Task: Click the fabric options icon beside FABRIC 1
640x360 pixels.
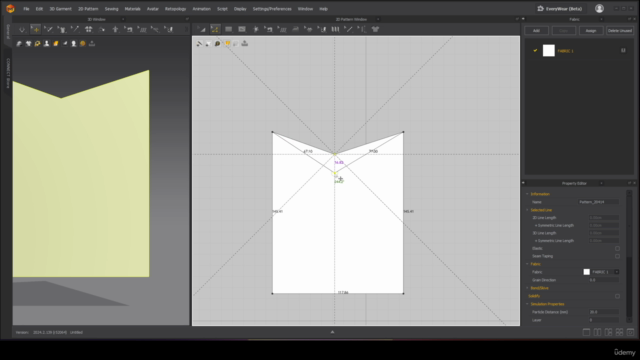Action: click(623, 51)
